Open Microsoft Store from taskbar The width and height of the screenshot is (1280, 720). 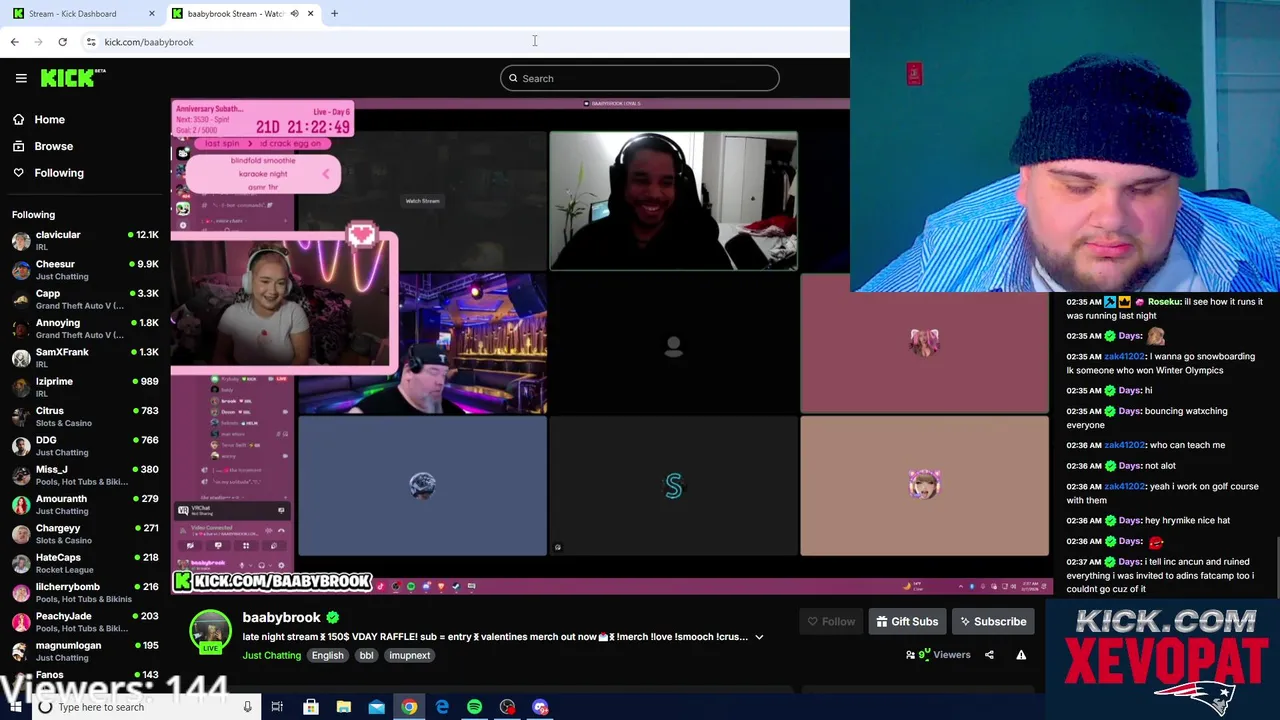click(x=311, y=707)
